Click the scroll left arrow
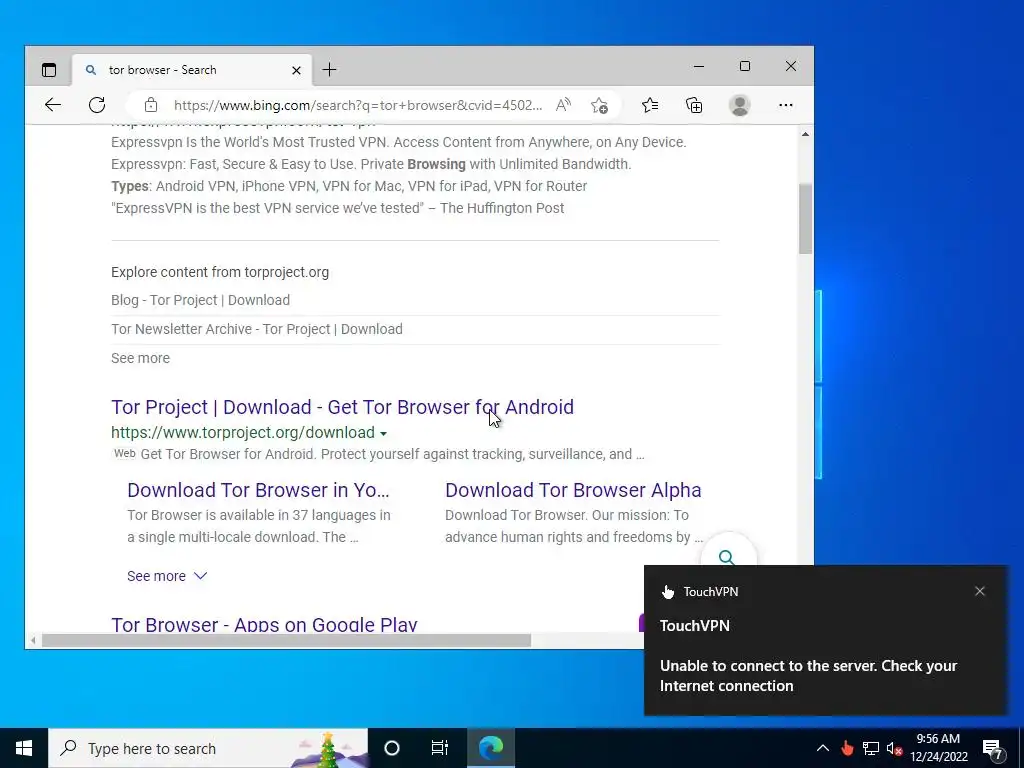This screenshot has height=768, width=1024. coord(33,641)
